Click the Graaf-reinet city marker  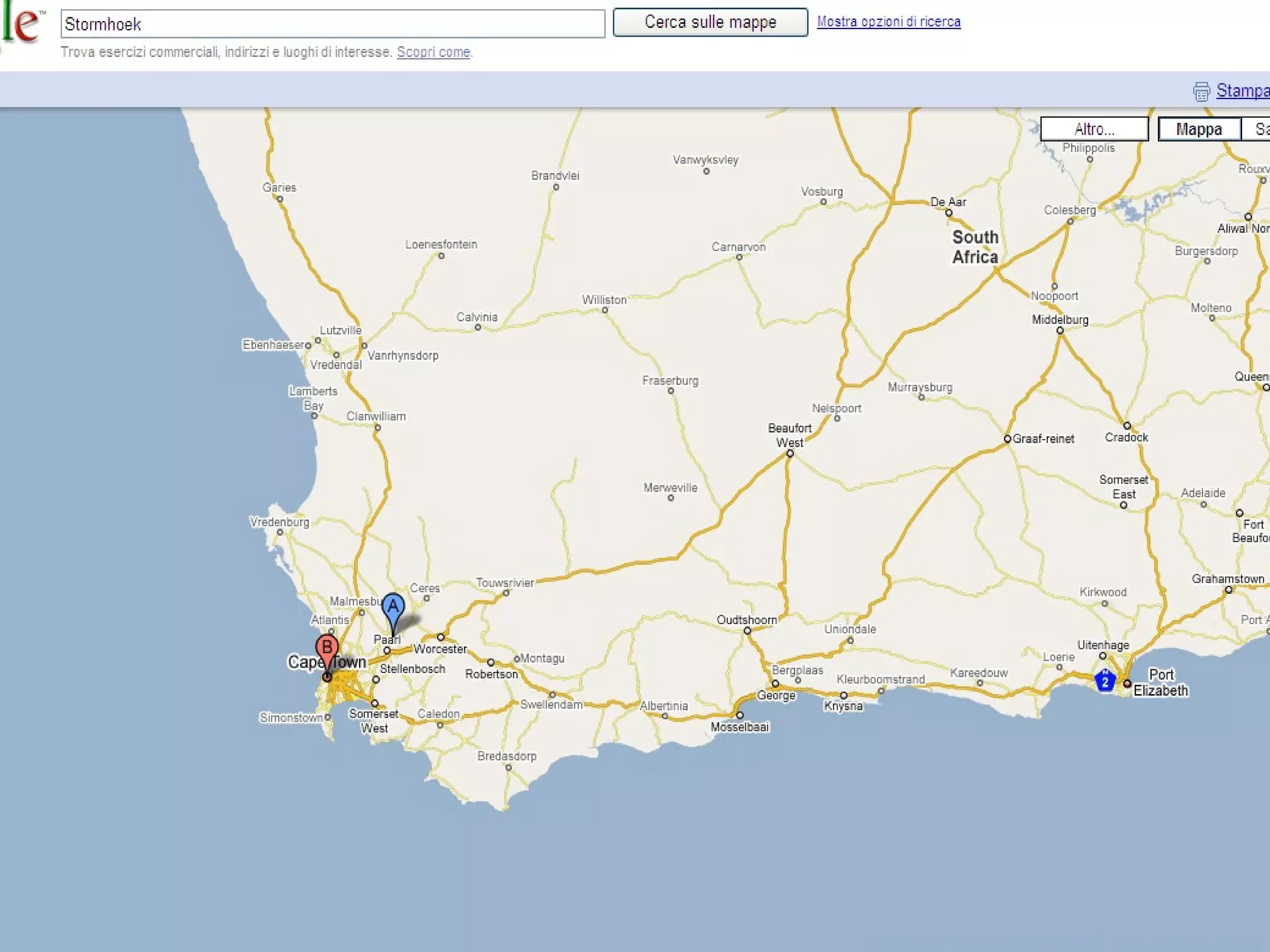click(1008, 439)
